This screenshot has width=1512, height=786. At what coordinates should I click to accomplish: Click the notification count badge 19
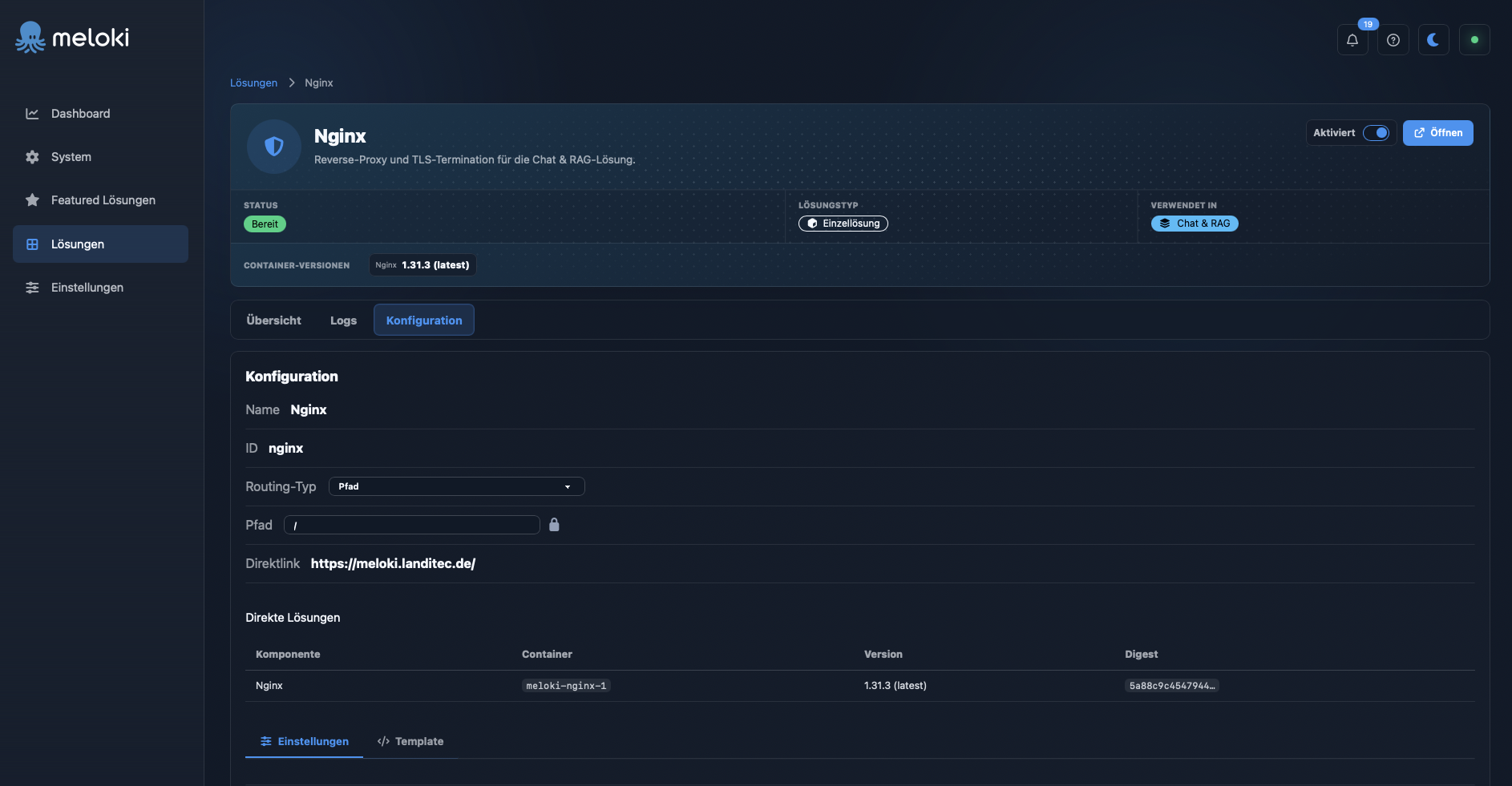[x=1368, y=24]
